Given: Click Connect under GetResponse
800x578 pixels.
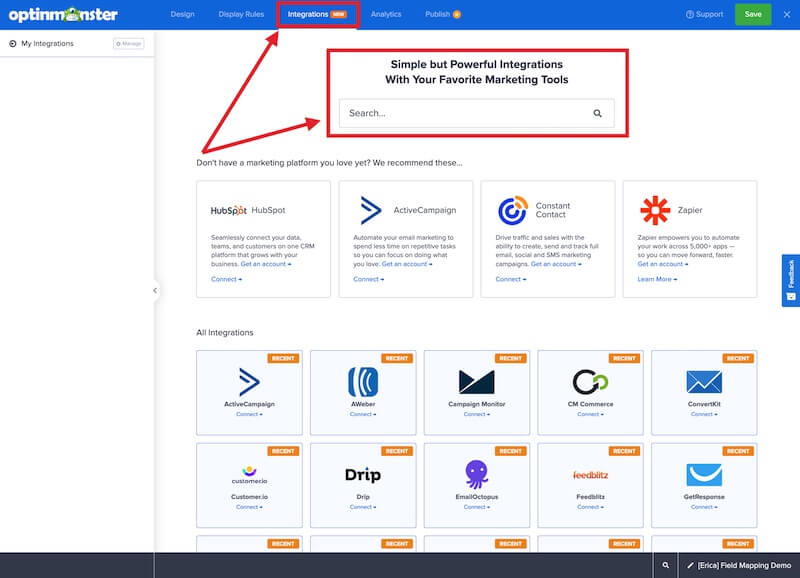Looking at the screenshot, I should (704, 507).
